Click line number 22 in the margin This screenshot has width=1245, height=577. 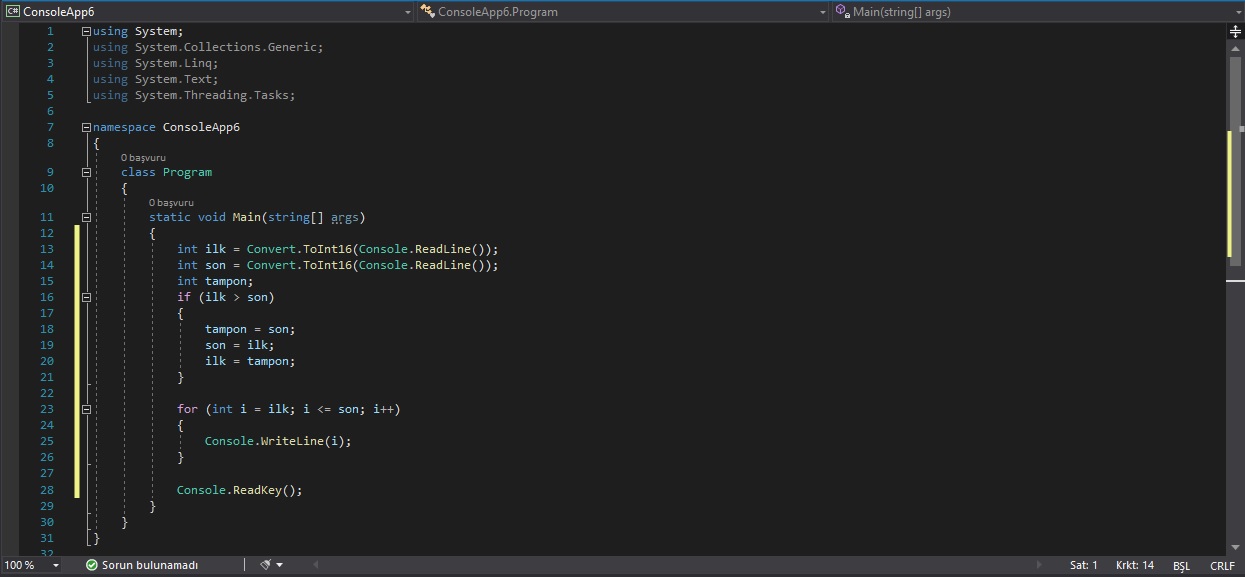click(47, 393)
